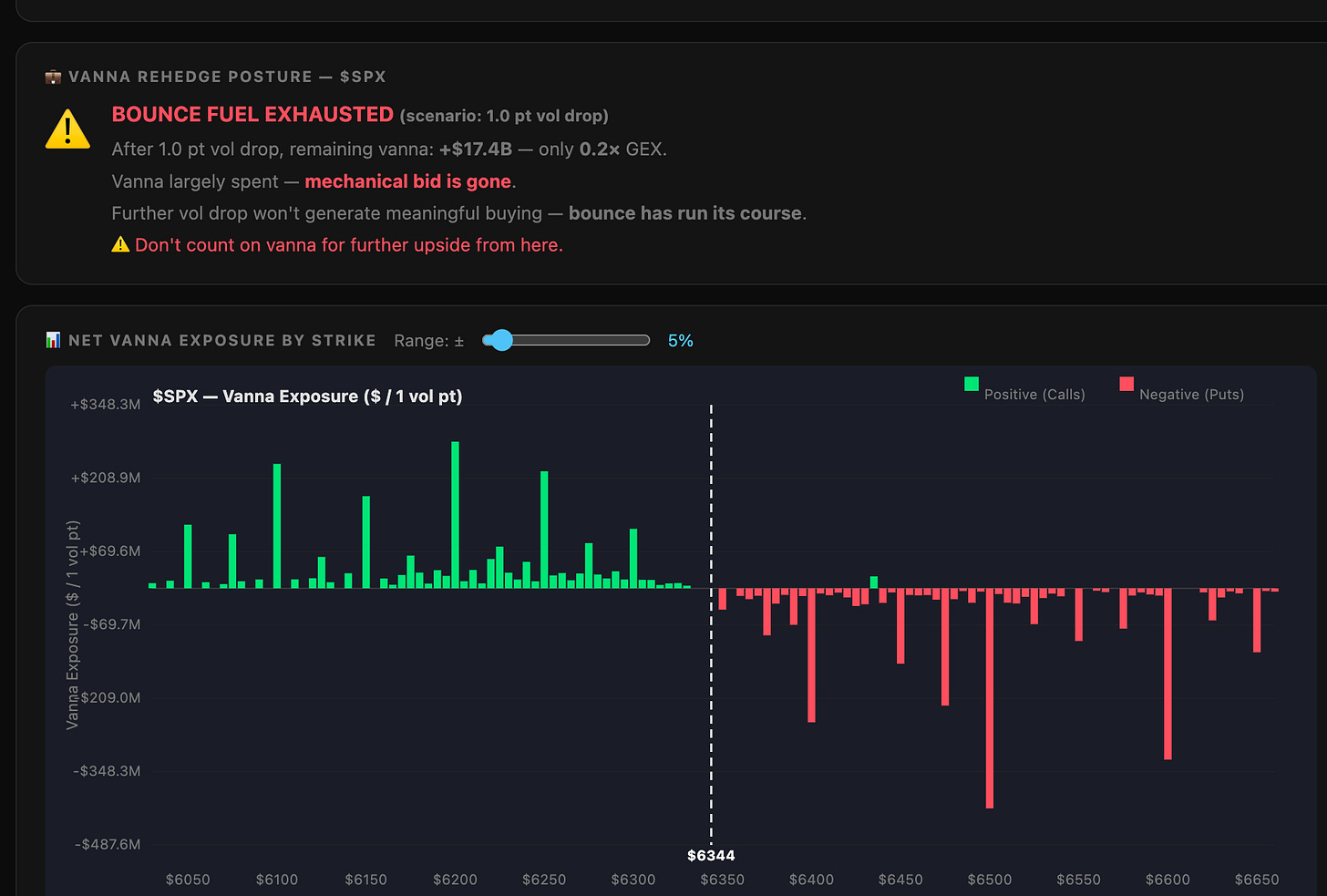Click the "Vanna Exposure ($ / 1 vol pt)" vertical axis title
1327x896 pixels.
[73, 624]
